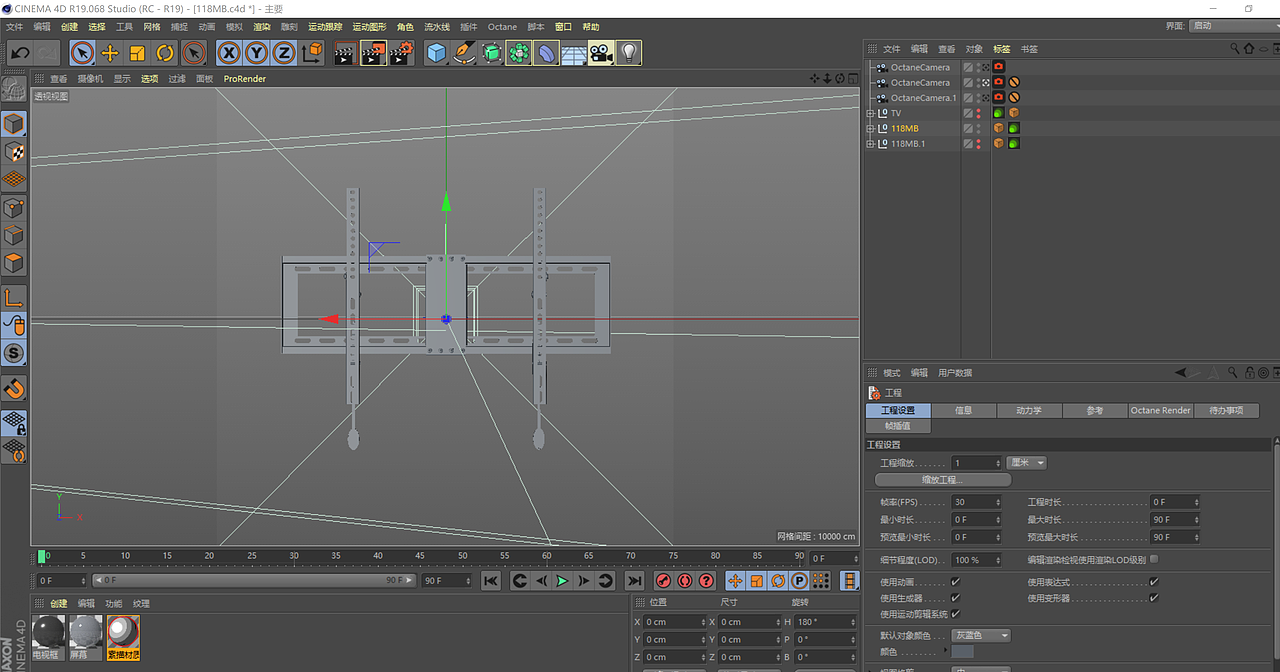The width and height of the screenshot is (1280, 672).
Task: Open the 帮助 menu
Action: [x=591, y=27]
